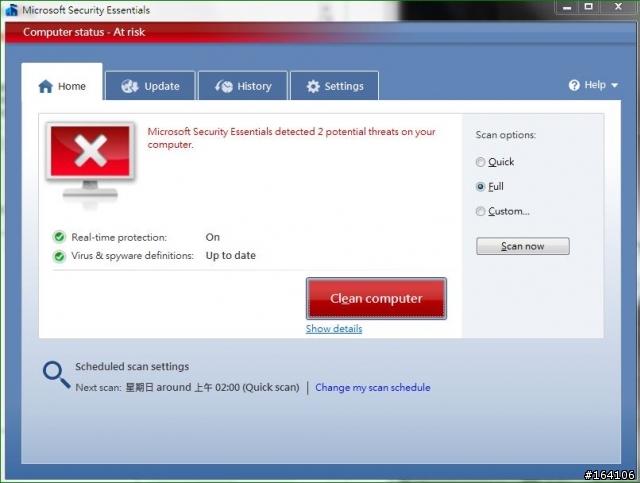
Task: Click the Clean computer button
Action: tap(376, 298)
